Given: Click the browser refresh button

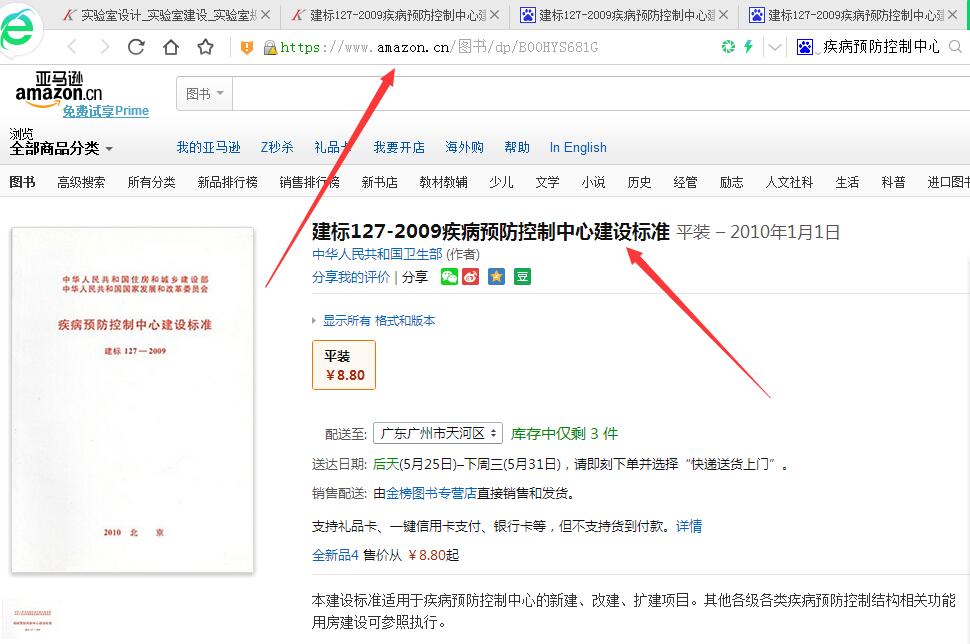Looking at the screenshot, I should point(137,47).
